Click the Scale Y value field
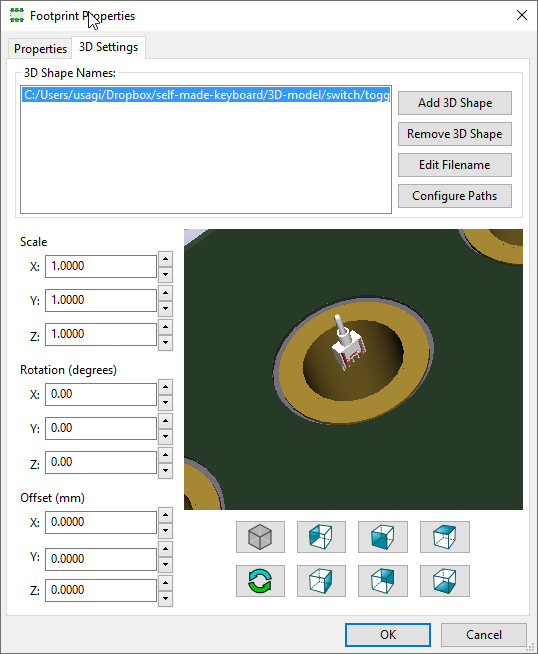The image size is (538, 654). [x=101, y=300]
